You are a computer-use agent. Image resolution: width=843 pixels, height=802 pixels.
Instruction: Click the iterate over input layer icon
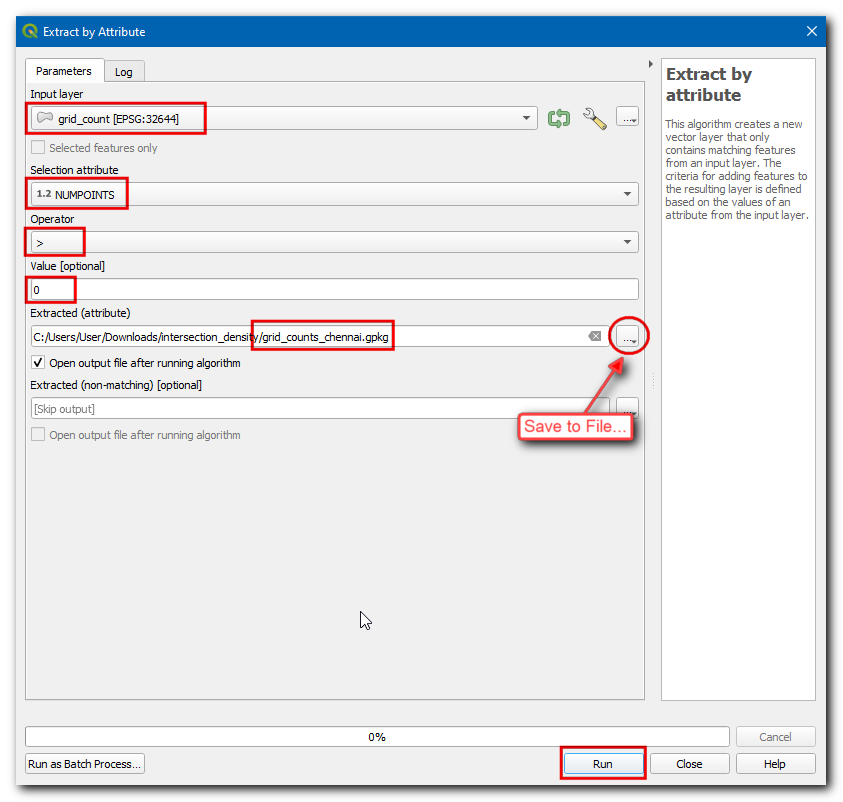[x=558, y=119]
